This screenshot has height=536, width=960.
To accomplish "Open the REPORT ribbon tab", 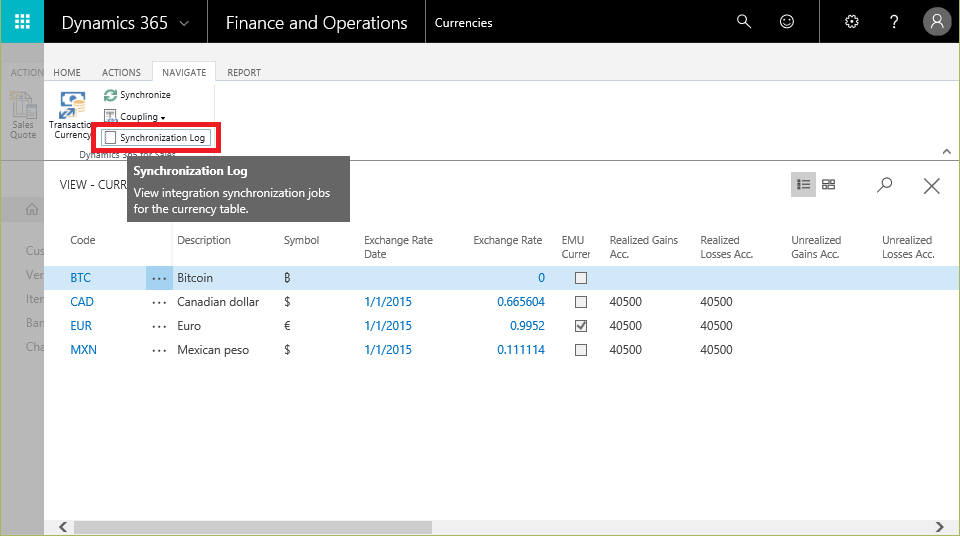I will [x=244, y=72].
